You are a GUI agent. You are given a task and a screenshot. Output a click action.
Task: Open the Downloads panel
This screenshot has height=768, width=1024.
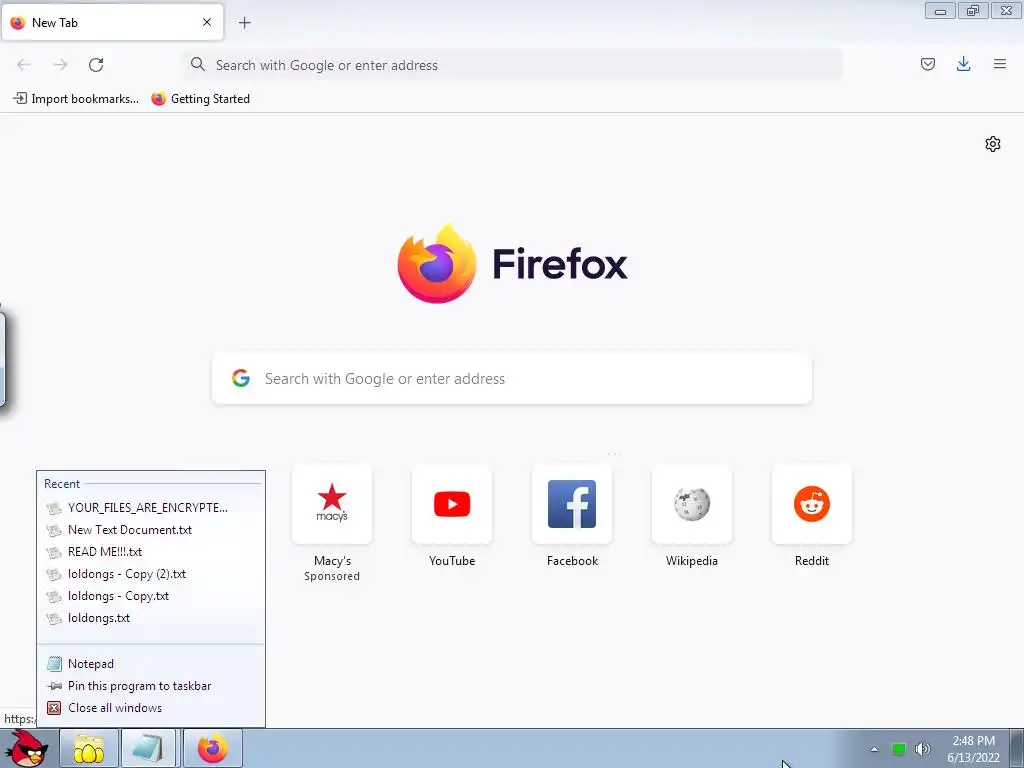pos(963,64)
